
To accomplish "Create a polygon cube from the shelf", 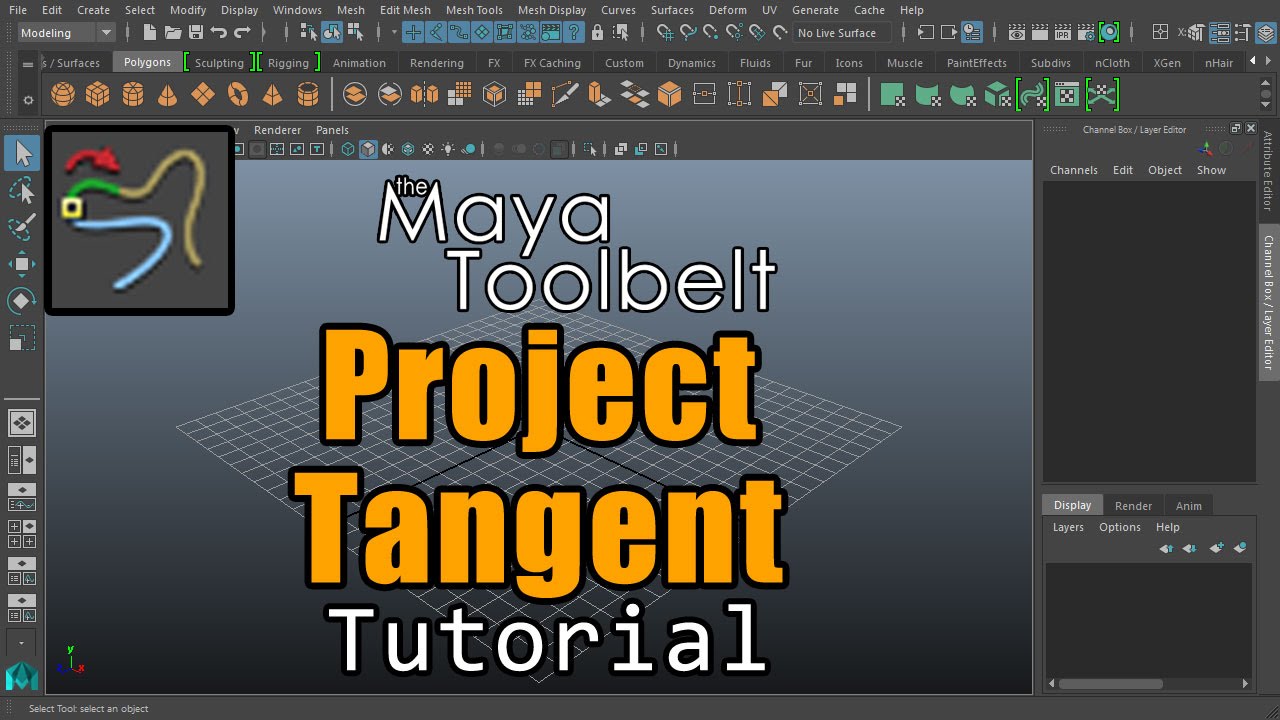I will (x=97, y=95).
